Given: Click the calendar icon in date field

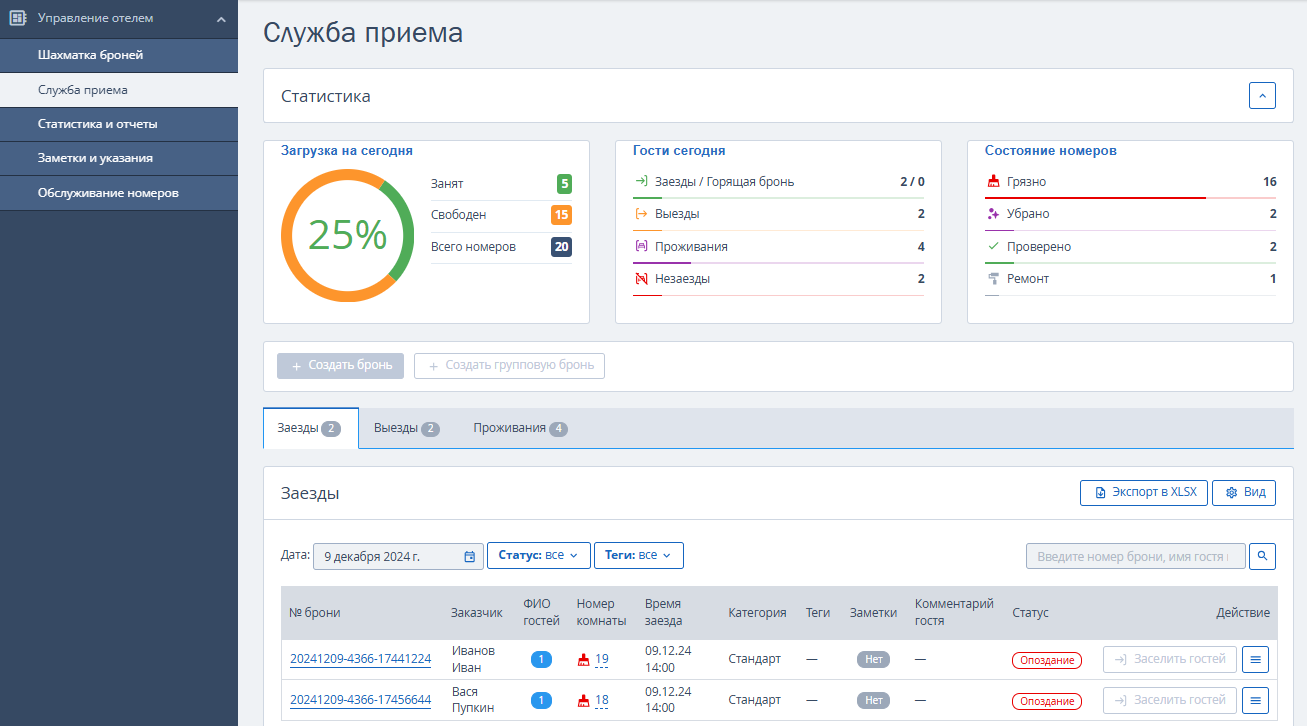Looking at the screenshot, I should pyautogui.click(x=470, y=556).
